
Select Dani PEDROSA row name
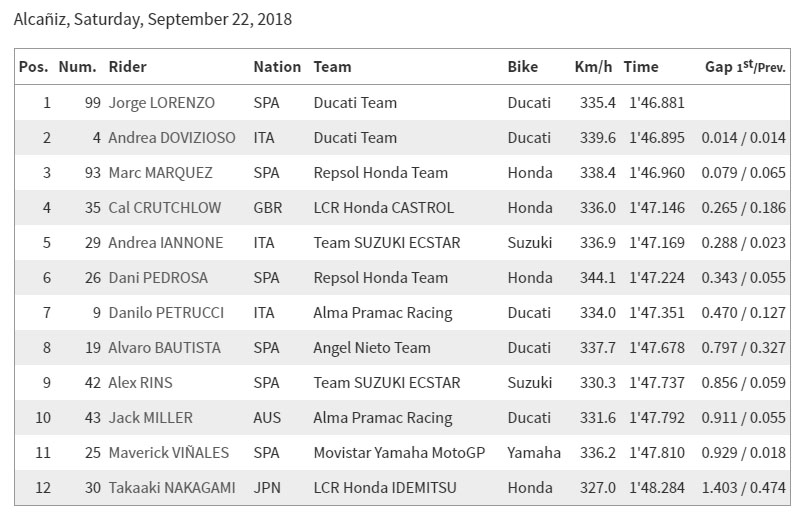click(158, 278)
